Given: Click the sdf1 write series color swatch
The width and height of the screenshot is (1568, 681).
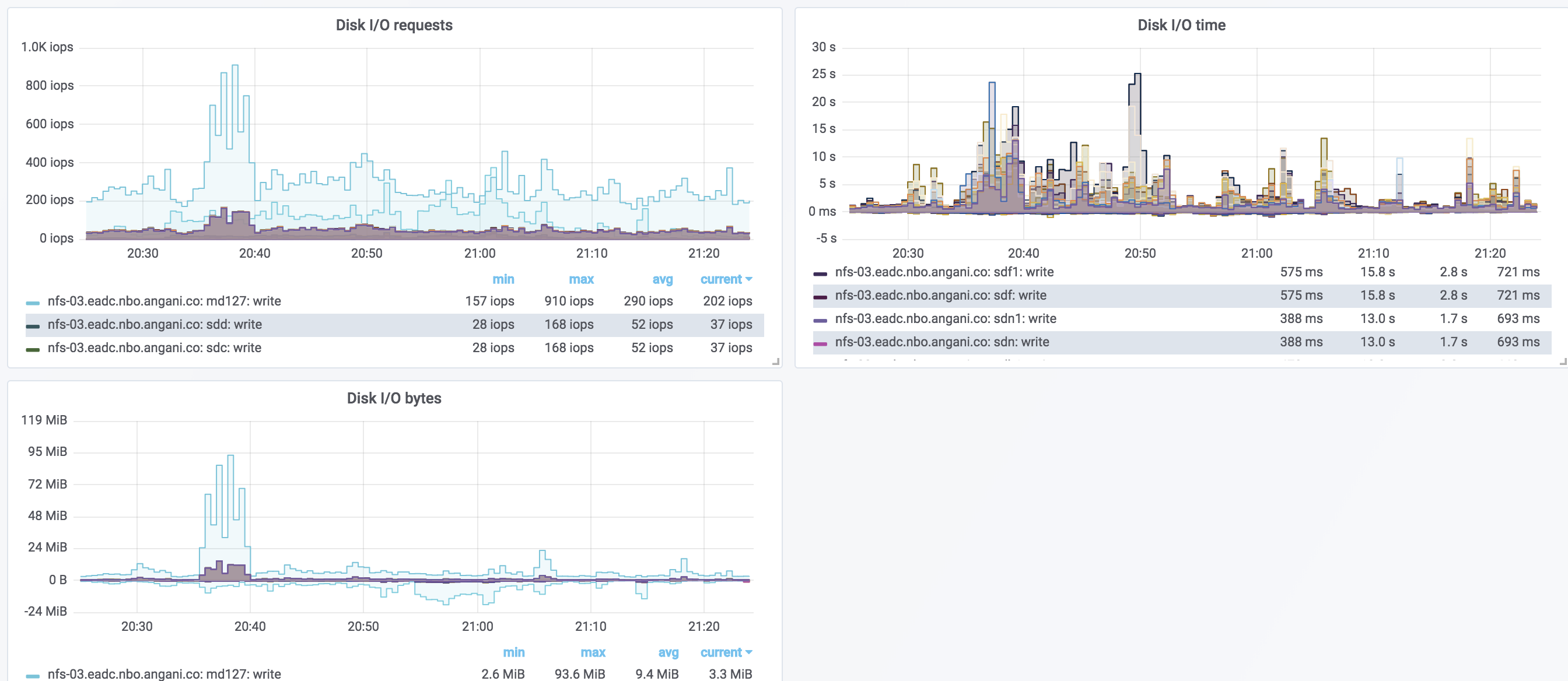Looking at the screenshot, I should tap(820, 274).
